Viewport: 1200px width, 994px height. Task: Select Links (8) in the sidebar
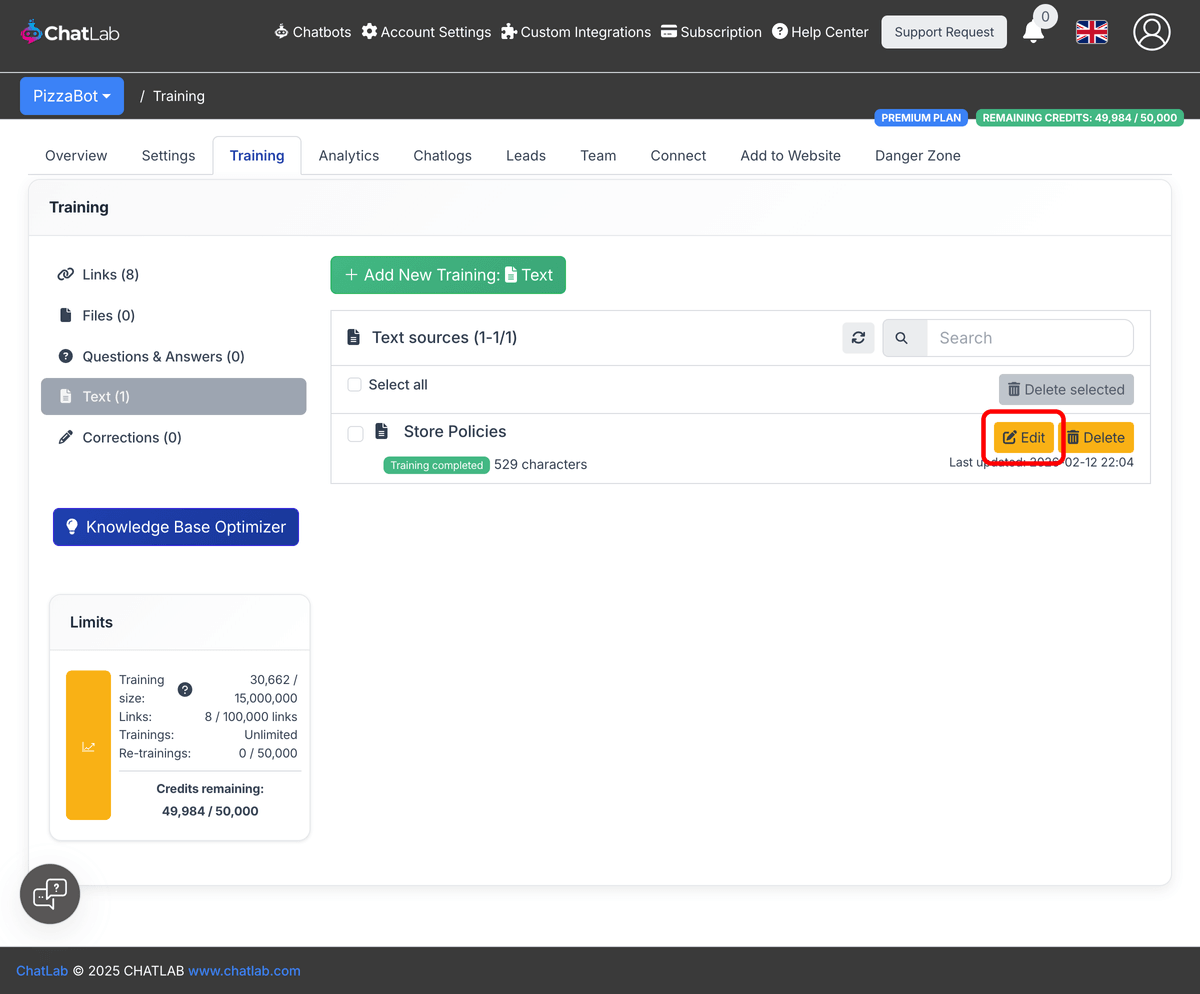[x=110, y=274]
